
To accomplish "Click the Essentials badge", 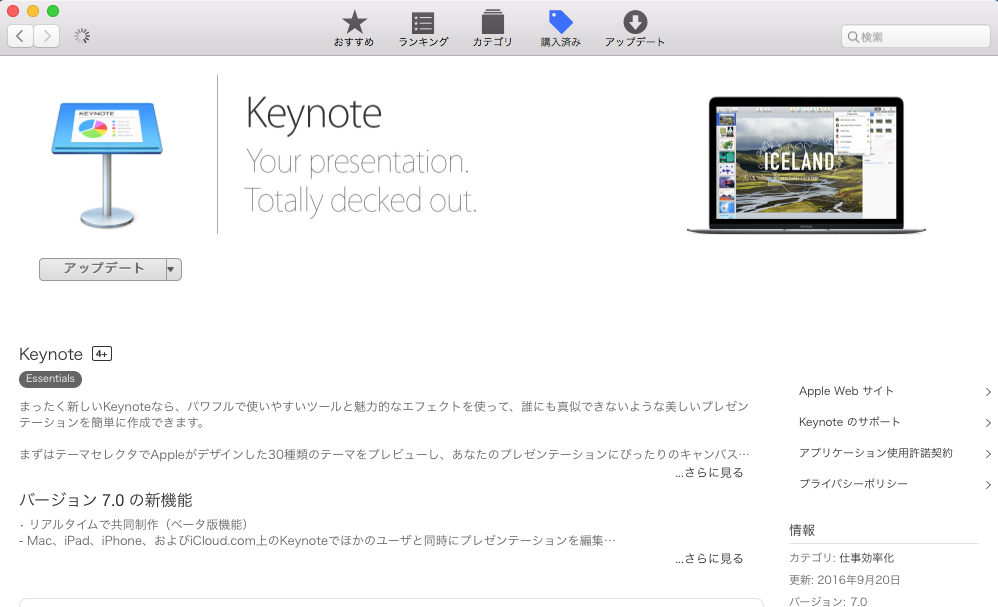I will click(x=50, y=379).
